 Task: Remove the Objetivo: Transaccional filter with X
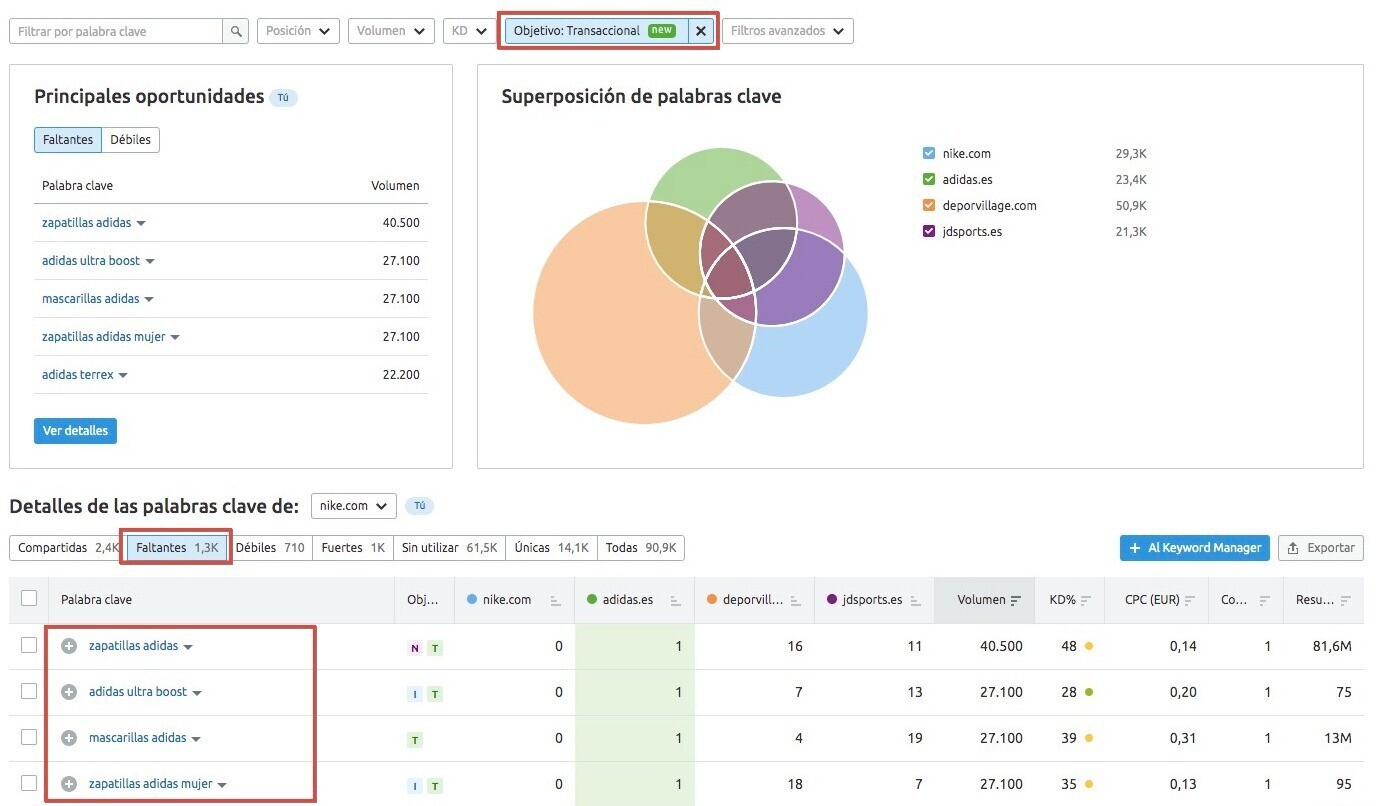[701, 31]
